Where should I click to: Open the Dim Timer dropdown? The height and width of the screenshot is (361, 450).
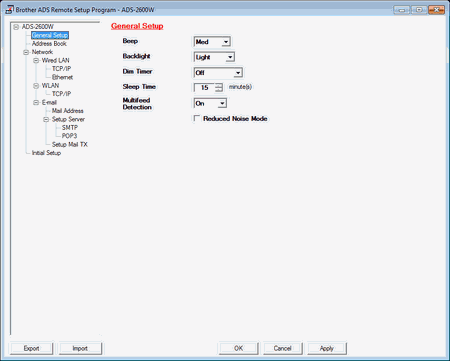click(x=218, y=73)
